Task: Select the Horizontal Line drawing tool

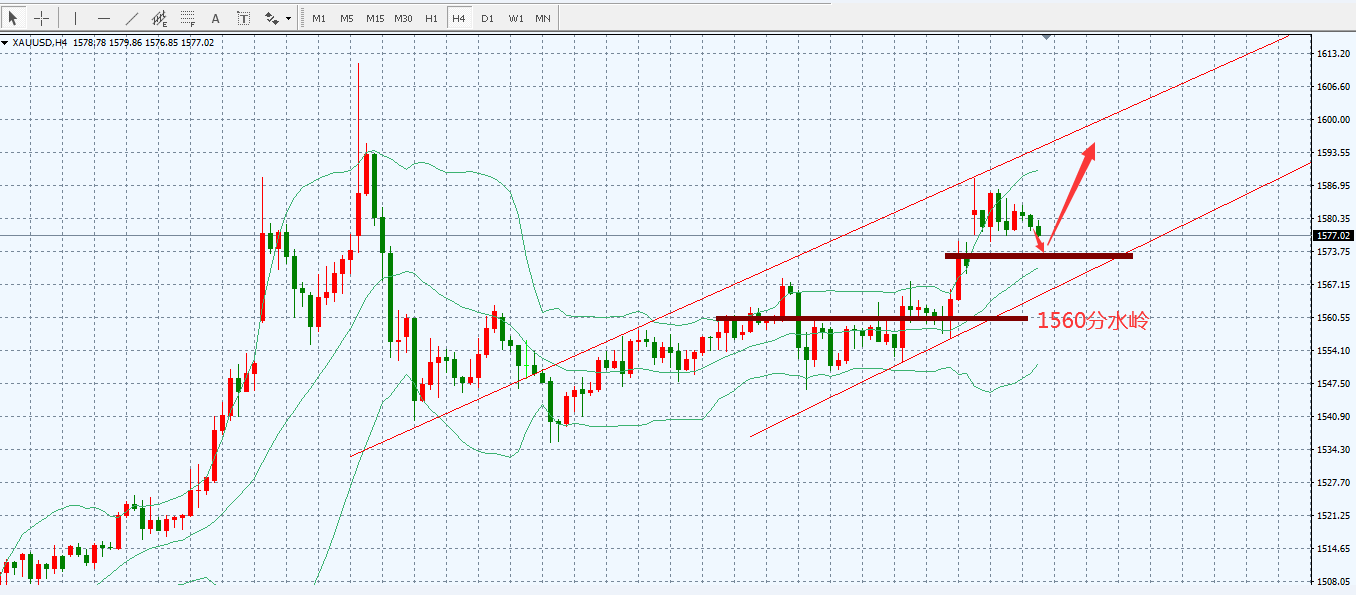Action: 104,18
